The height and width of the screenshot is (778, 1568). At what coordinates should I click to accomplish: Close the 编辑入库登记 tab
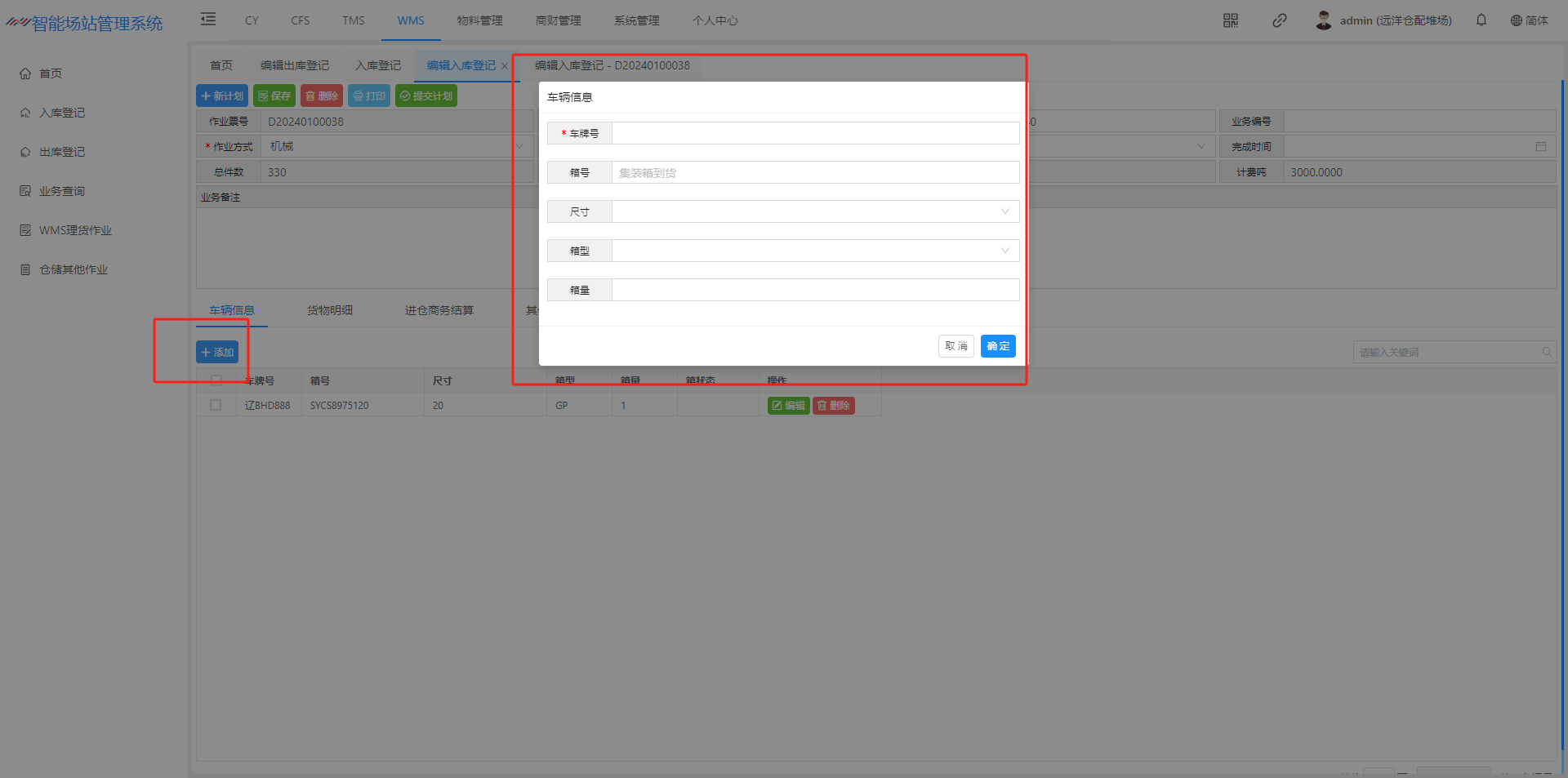click(x=505, y=66)
